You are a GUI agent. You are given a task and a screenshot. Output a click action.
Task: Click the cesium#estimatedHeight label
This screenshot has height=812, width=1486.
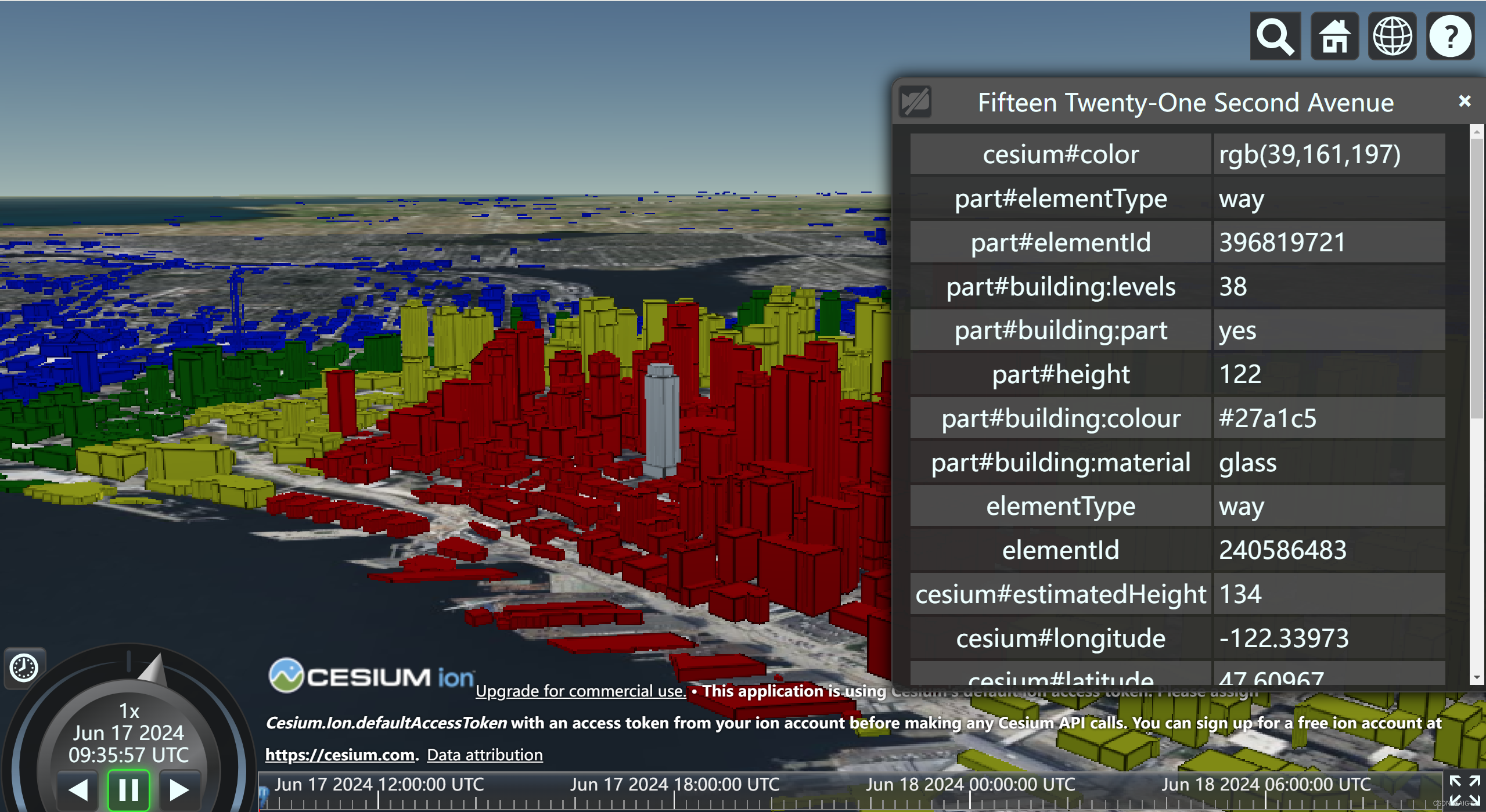pos(1060,594)
